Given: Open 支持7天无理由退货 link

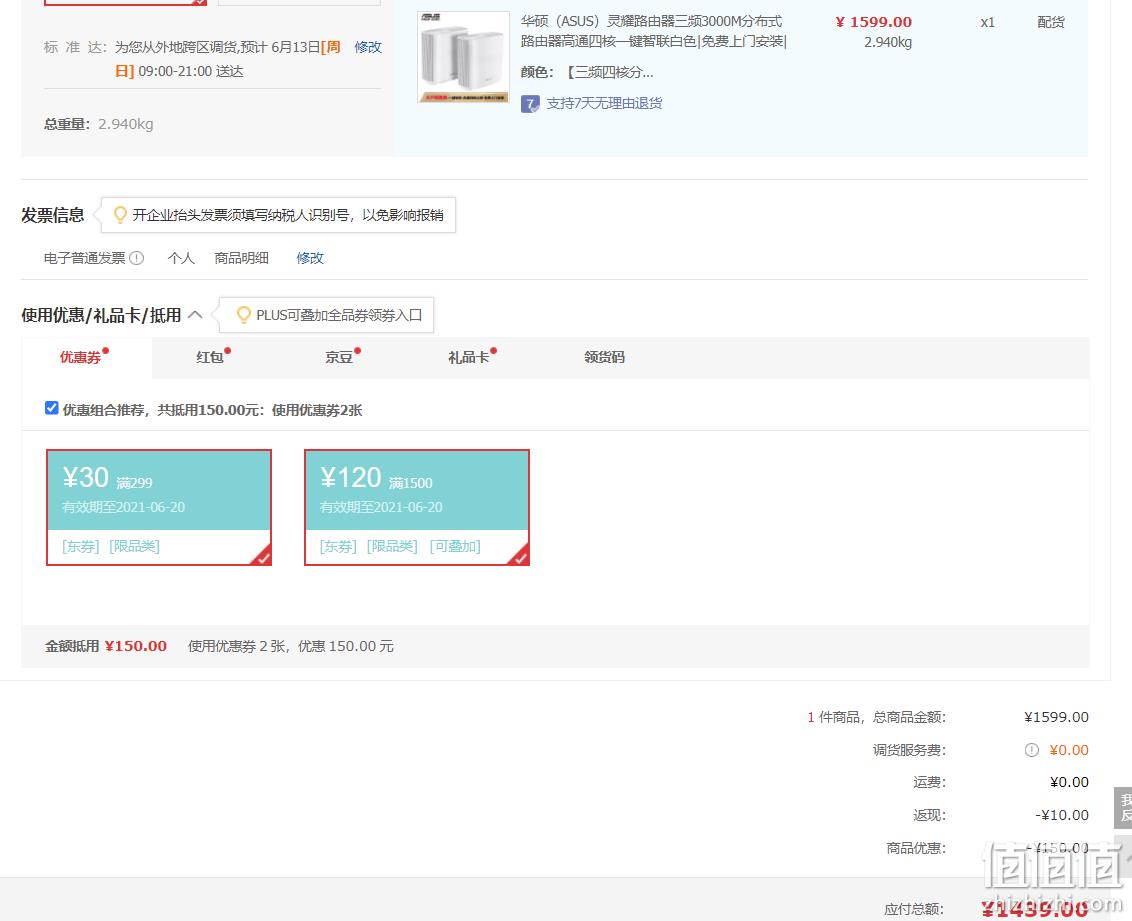Looking at the screenshot, I should point(604,103).
